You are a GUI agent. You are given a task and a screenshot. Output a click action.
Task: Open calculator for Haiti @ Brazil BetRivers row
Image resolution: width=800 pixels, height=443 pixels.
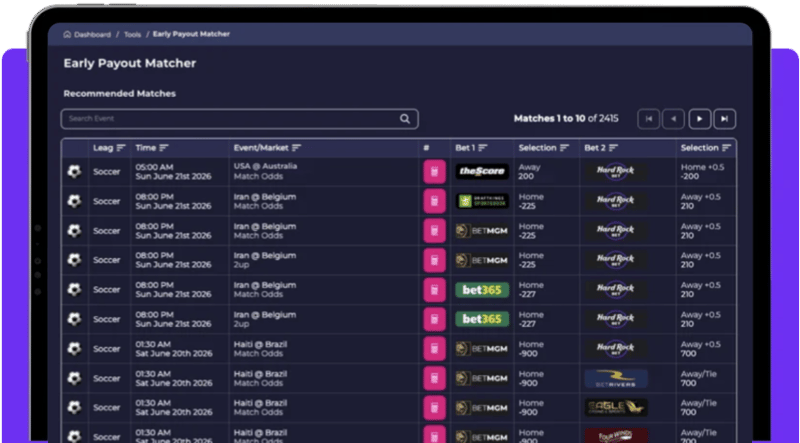434,378
